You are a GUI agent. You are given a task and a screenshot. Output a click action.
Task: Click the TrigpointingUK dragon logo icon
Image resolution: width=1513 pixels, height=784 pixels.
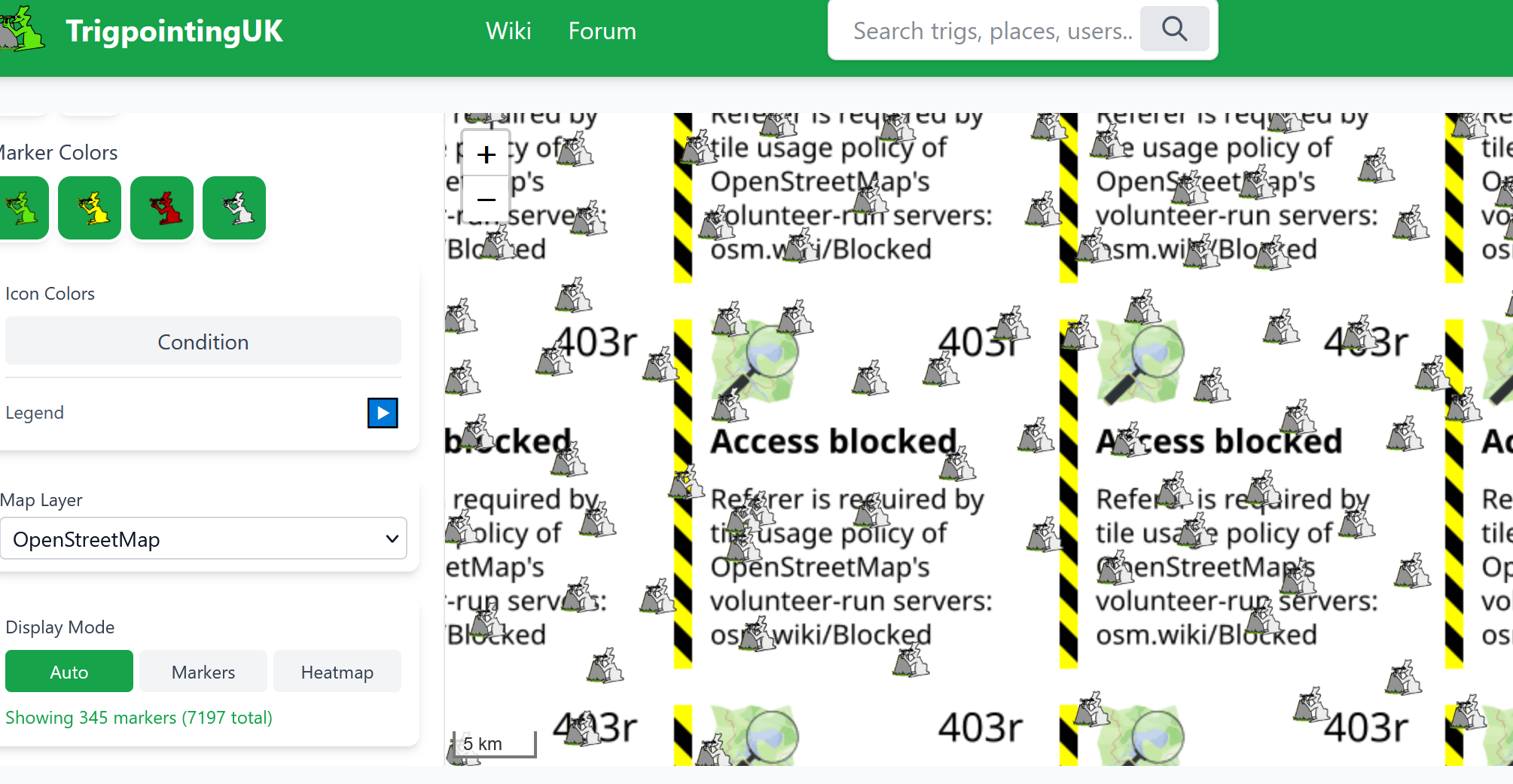coord(21,29)
